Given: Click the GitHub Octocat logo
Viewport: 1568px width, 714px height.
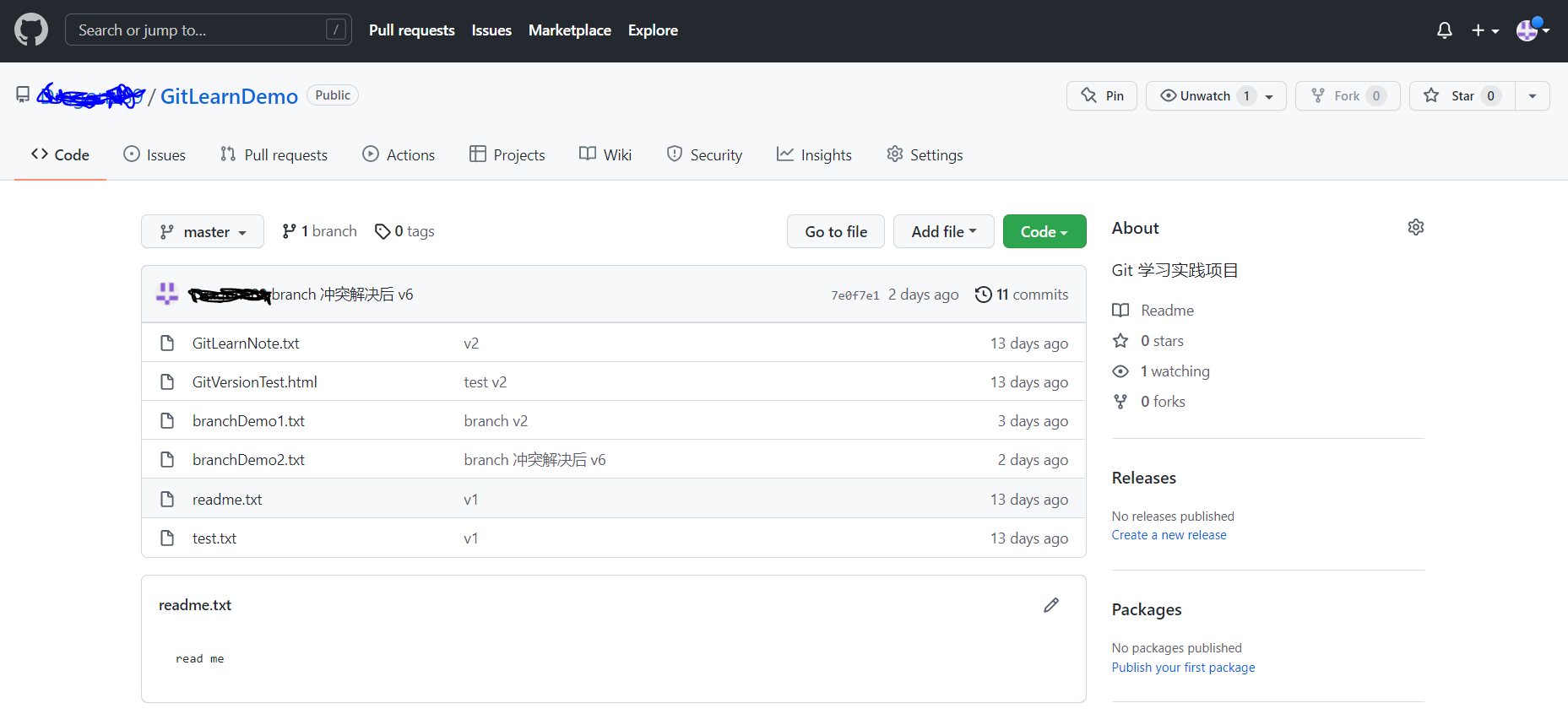Looking at the screenshot, I should coord(31,30).
